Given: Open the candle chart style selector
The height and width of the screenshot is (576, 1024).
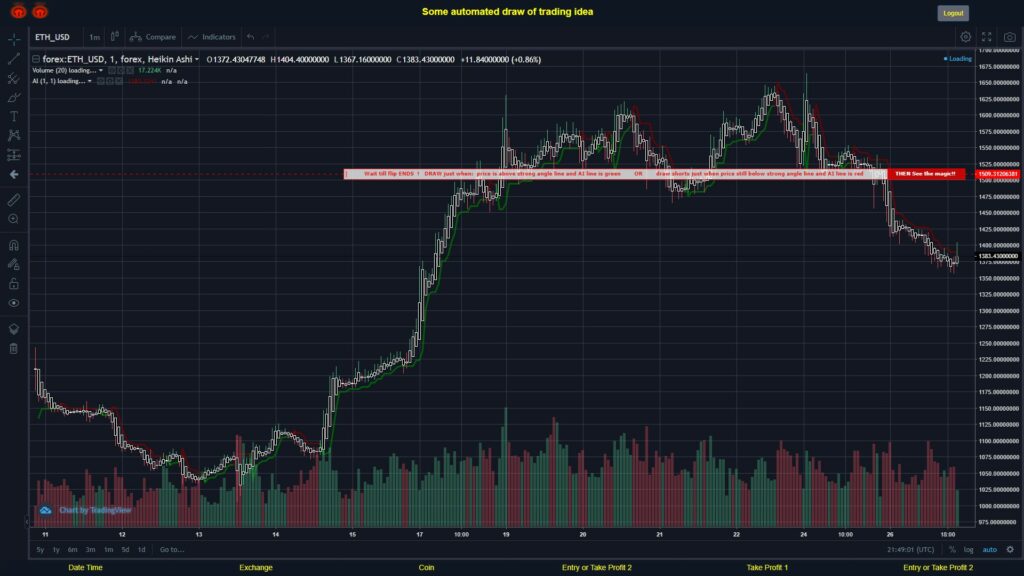Looking at the screenshot, I should (x=114, y=37).
